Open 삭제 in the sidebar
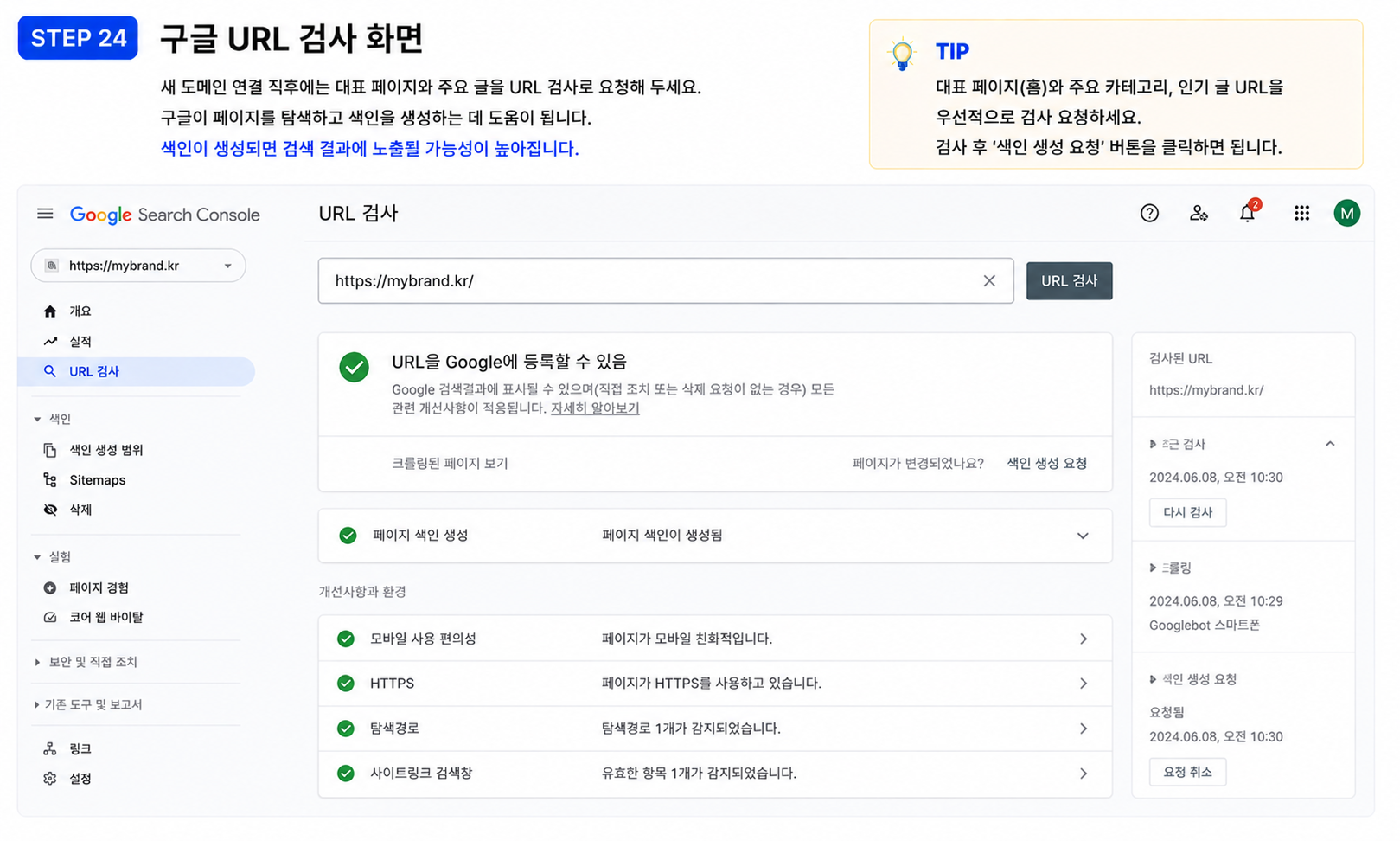Viewport: 1400px width, 841px height. point(80,510)
